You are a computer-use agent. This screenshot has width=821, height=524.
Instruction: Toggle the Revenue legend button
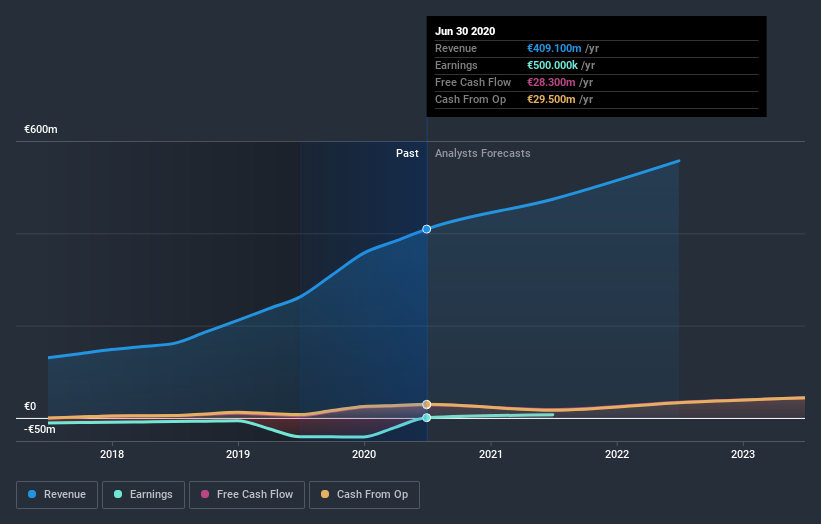click(x=57, y=495)
